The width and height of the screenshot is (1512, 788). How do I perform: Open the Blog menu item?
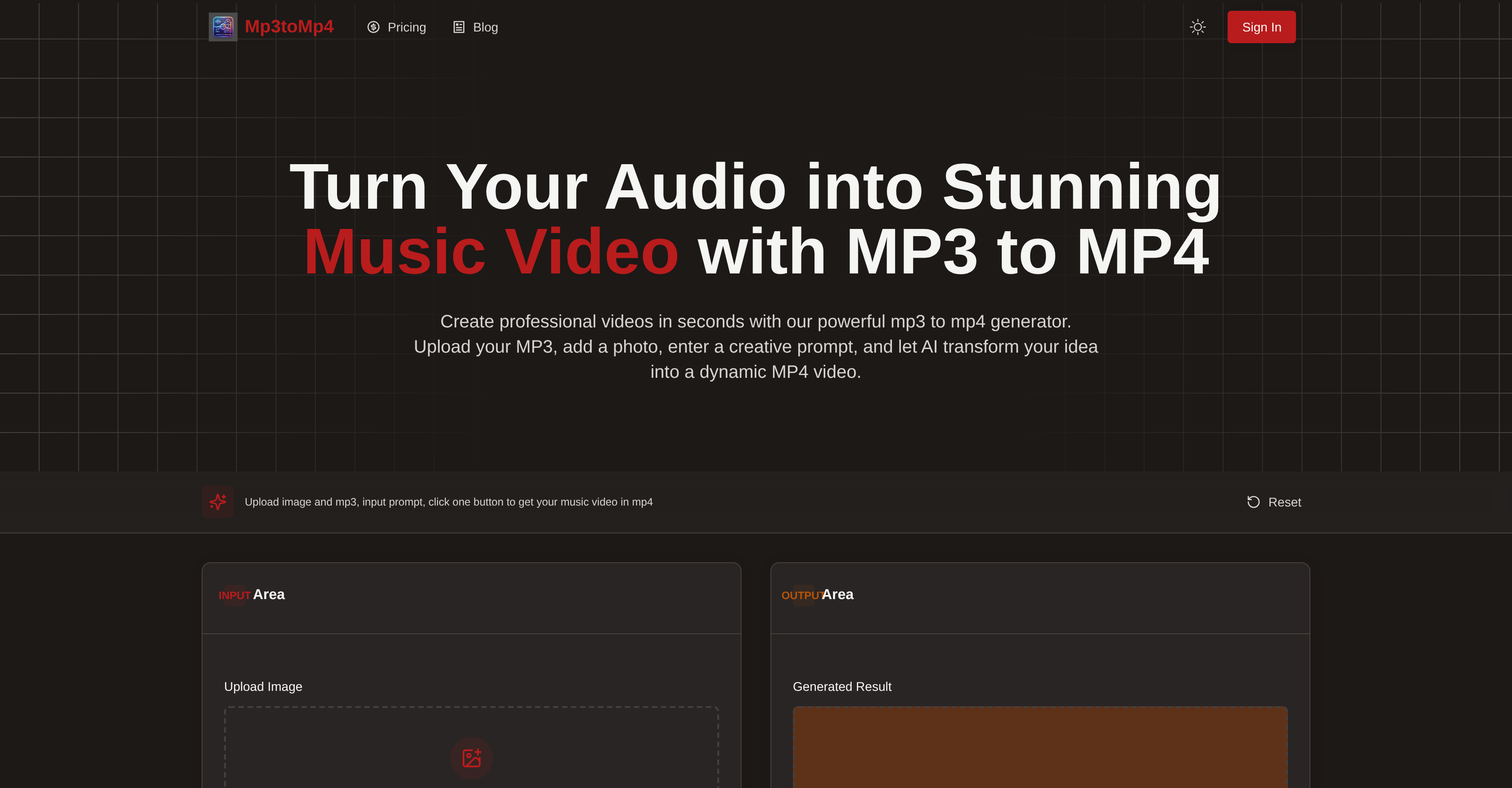[485, 27]
